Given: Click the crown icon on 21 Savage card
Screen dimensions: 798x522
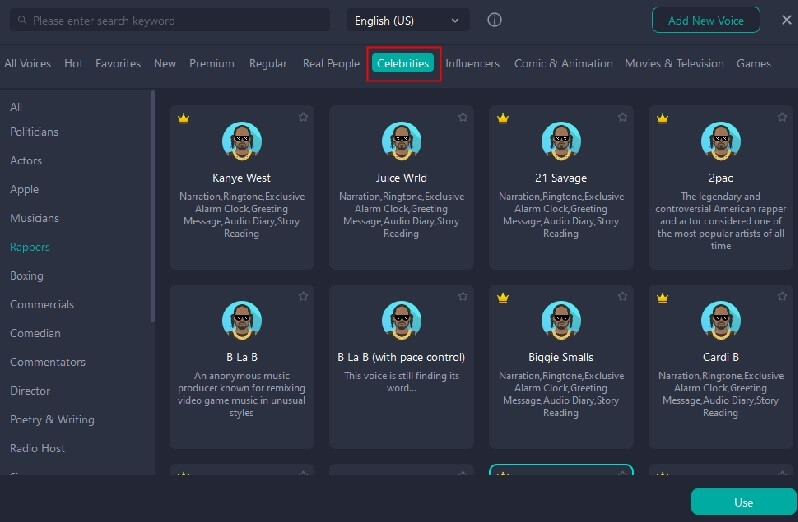Looking at the screenshot, I should pos(503,118).
